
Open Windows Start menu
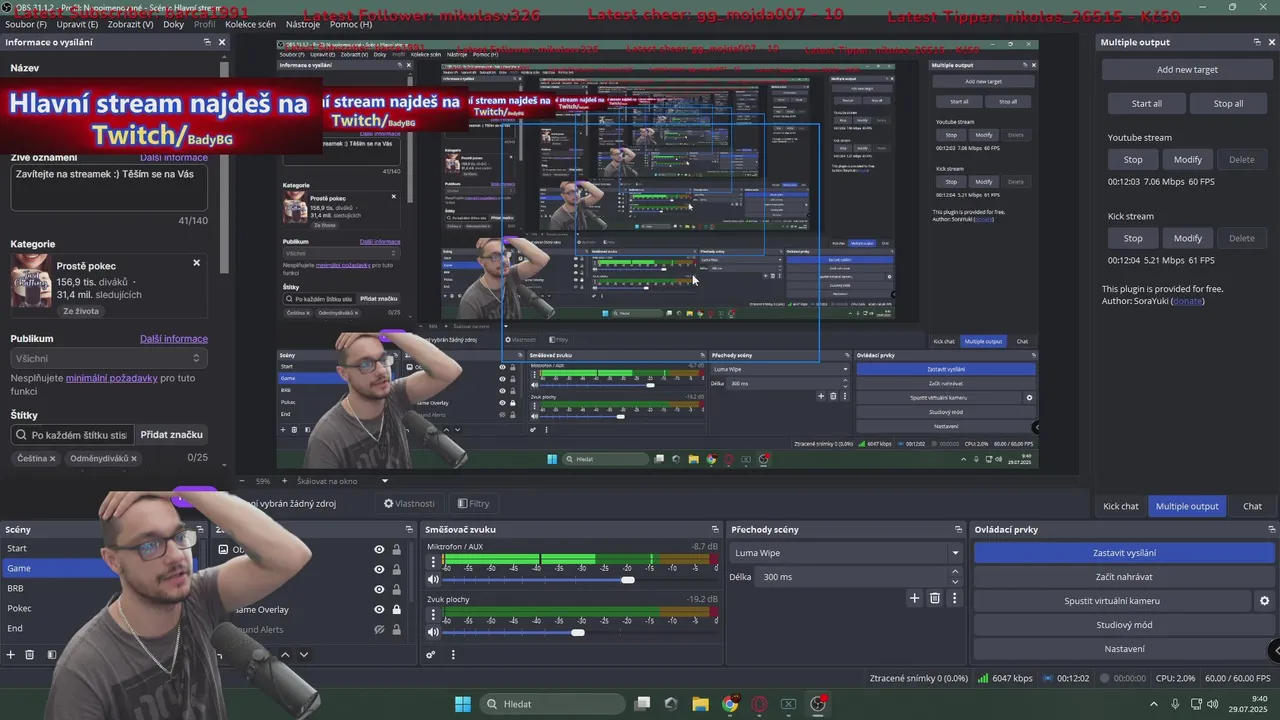[463, 704]
